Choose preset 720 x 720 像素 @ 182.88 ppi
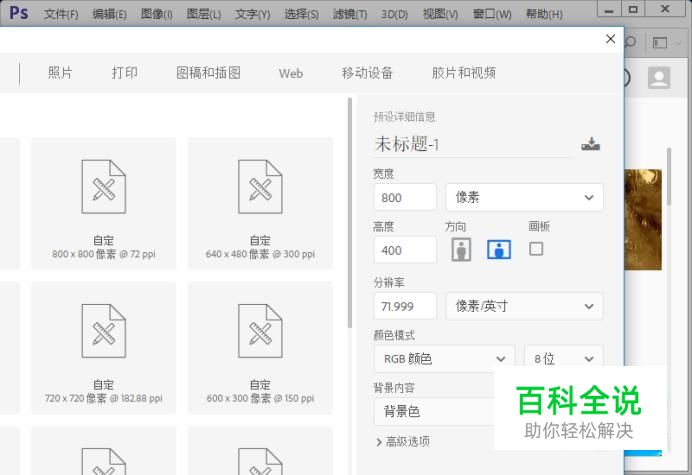Viewport: 692px width, 475px height. [104, 347]
